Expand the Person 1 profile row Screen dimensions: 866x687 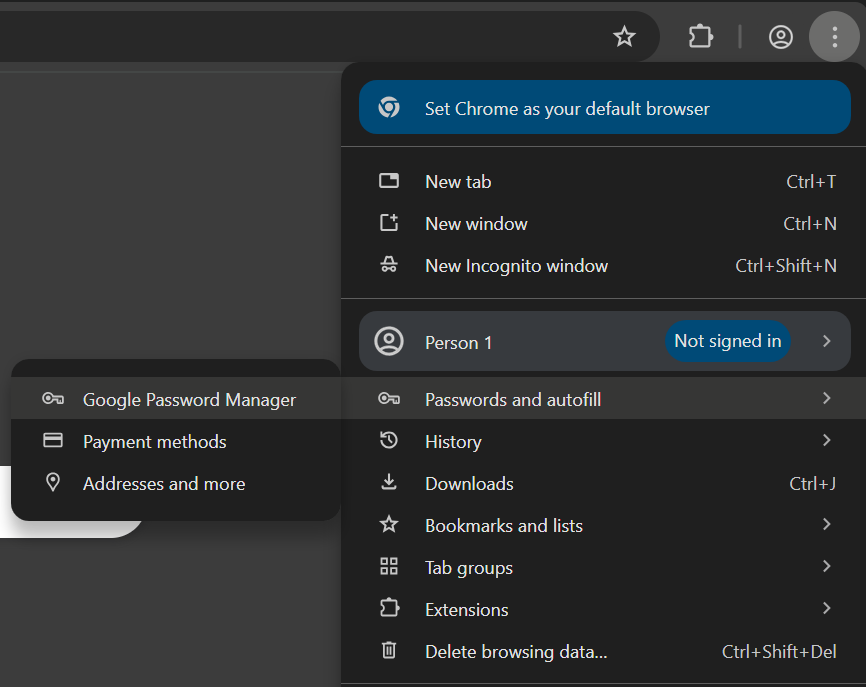click(x=604, y=341)
